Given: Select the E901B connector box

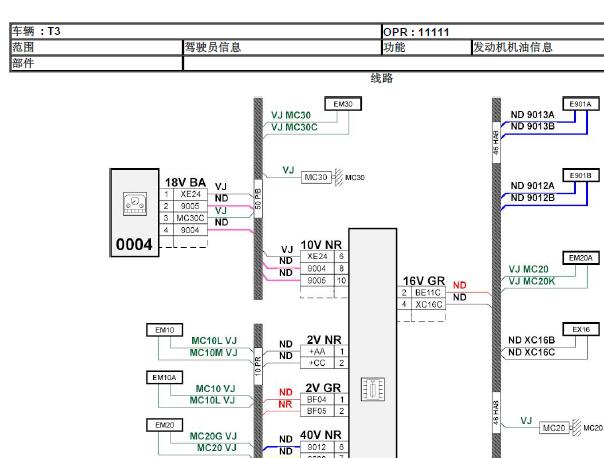Looking at the screenshot, I should coord(581,176).
